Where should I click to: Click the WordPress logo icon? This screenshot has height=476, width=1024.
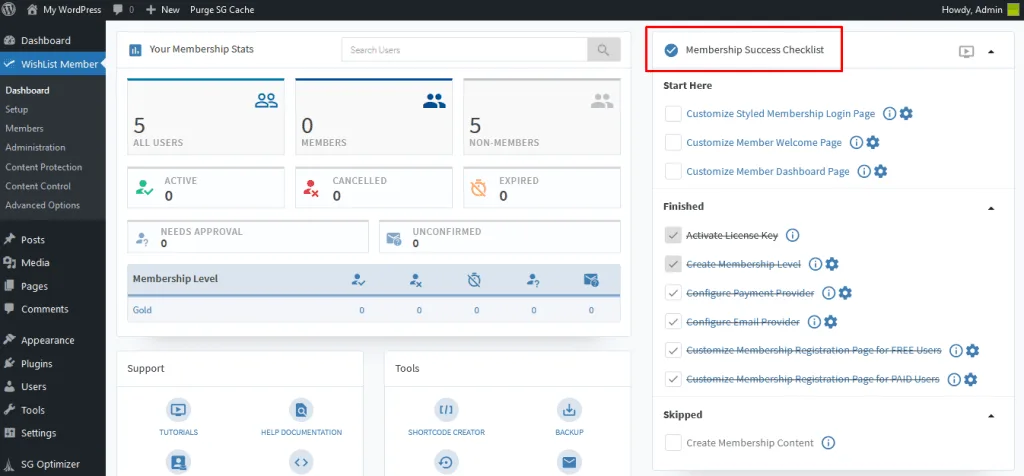coord(9,10)
